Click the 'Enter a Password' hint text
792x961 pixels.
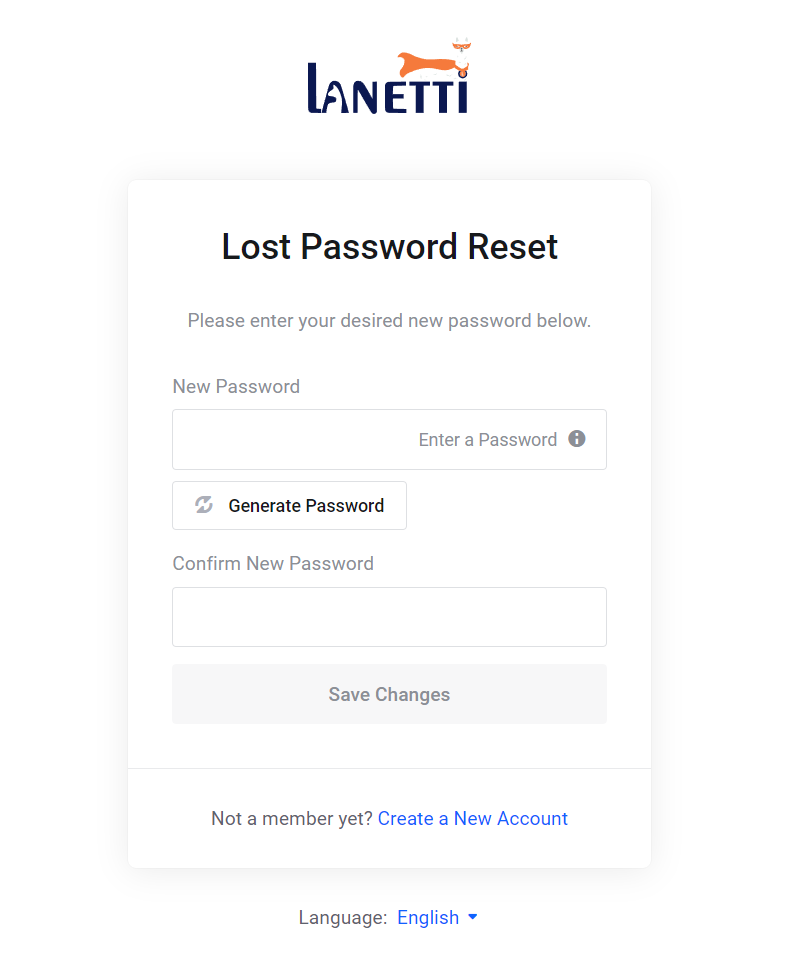[x=488, y=440]
